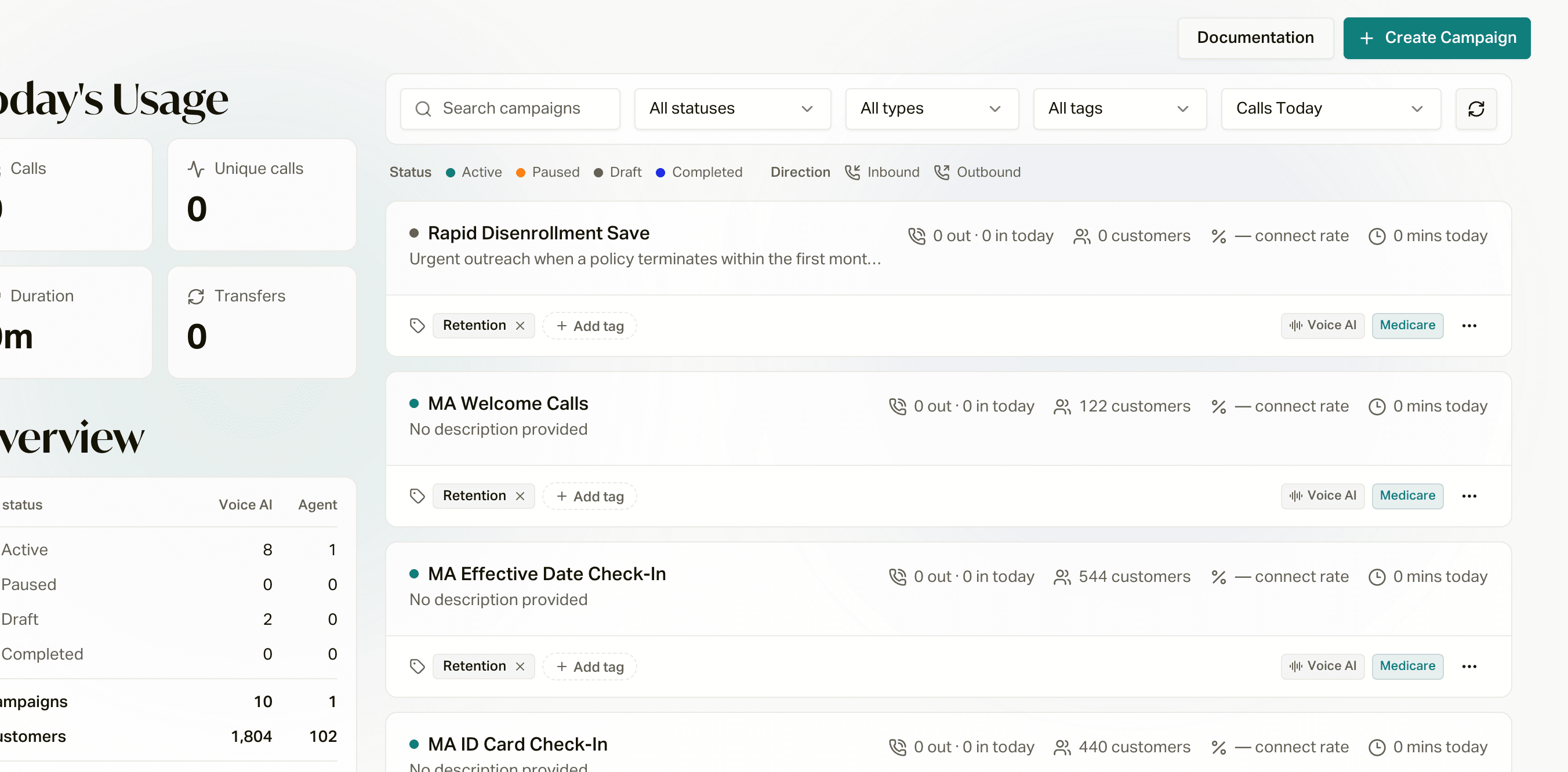Open MA Effective Date Check-In campaign
1568x772 pixels.
547,574
